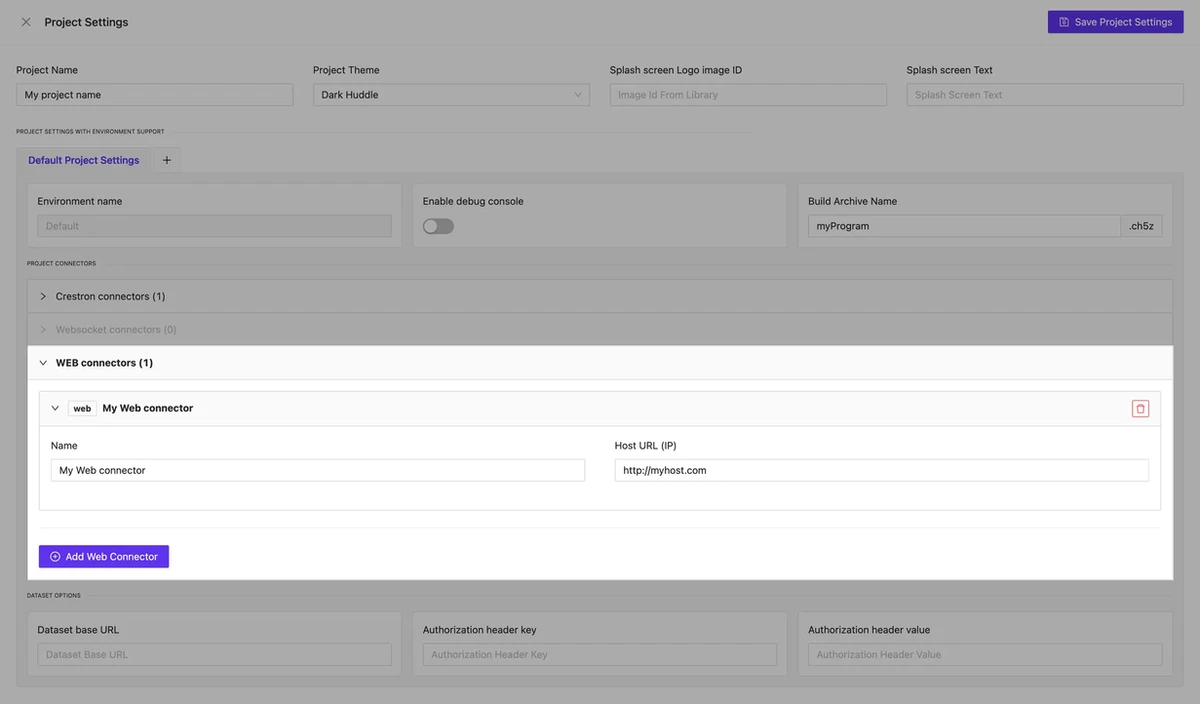Open the Project Theme dropdown
1200x704 pixels.
coord(449,94)
